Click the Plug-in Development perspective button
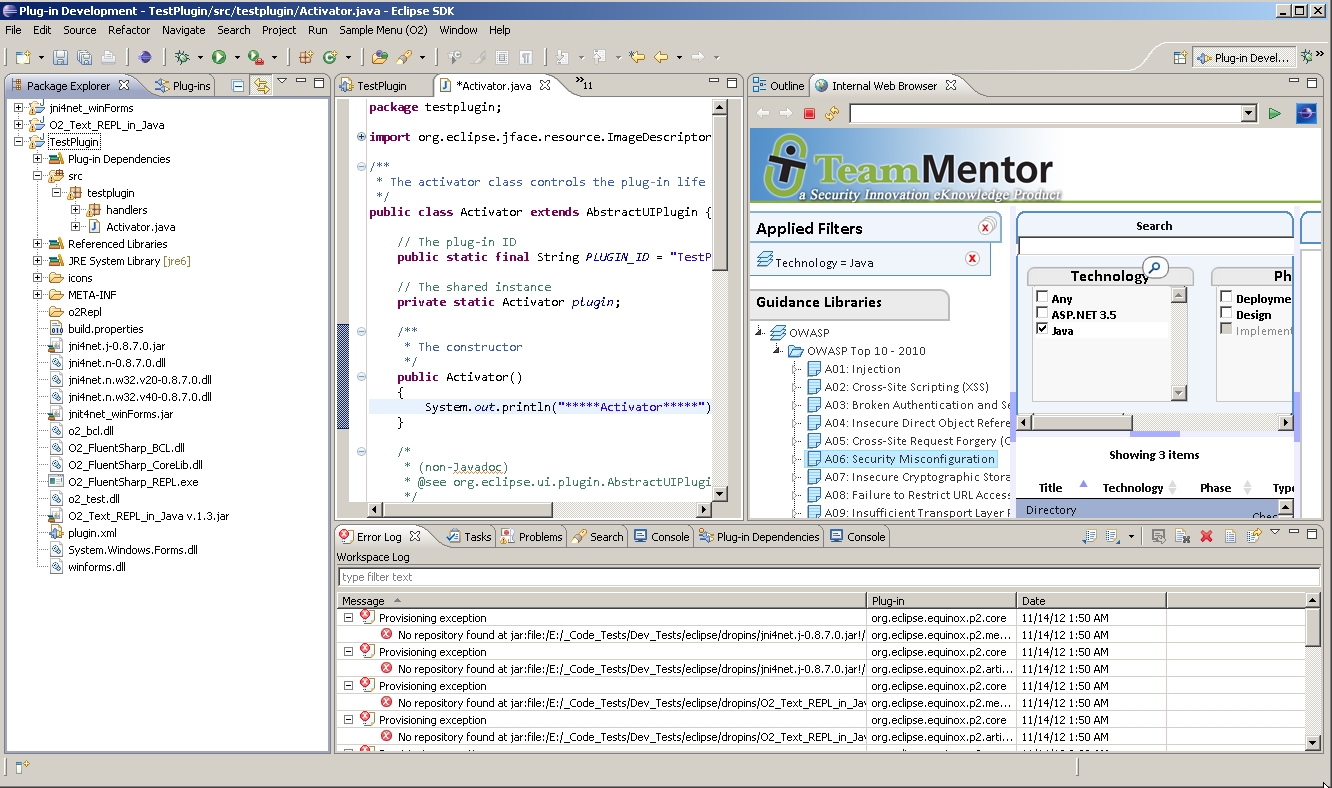The height and width of the screenshot is (788, 1332). click(x=1244, y=58)
